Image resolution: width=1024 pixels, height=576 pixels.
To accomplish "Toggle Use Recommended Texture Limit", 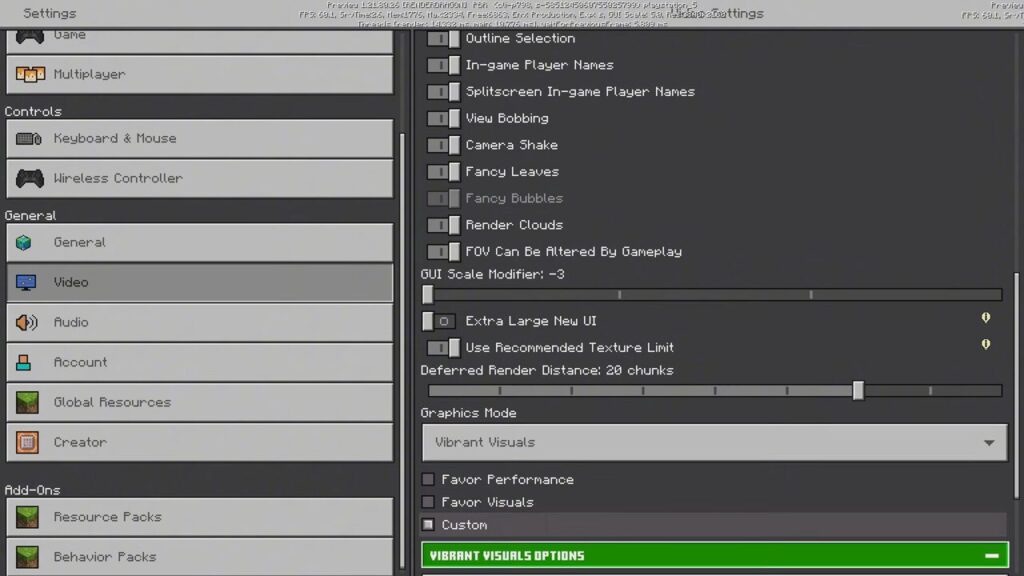I will click(x=443, y=348).
